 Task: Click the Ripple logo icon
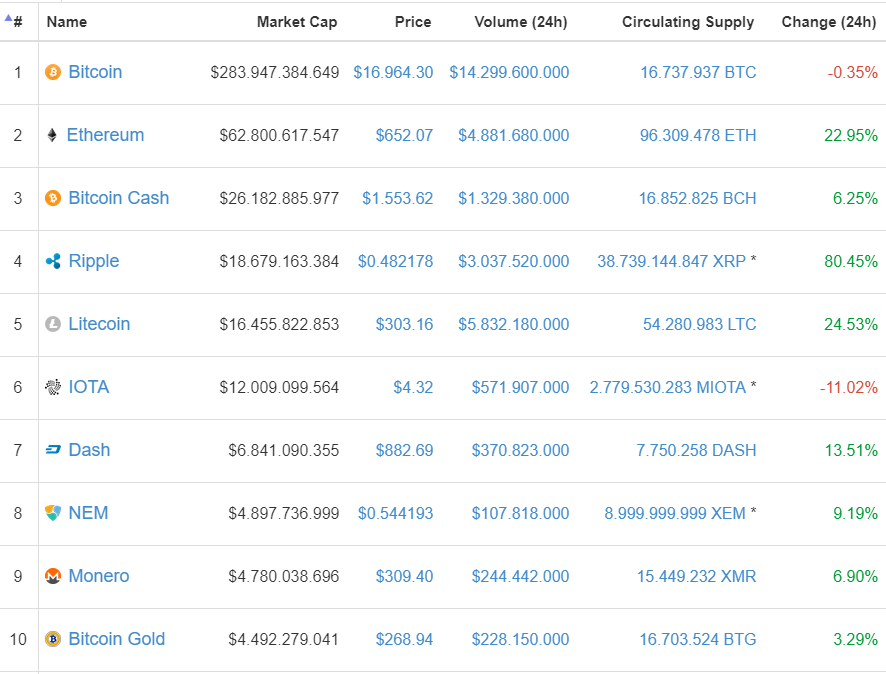(53, 261)
